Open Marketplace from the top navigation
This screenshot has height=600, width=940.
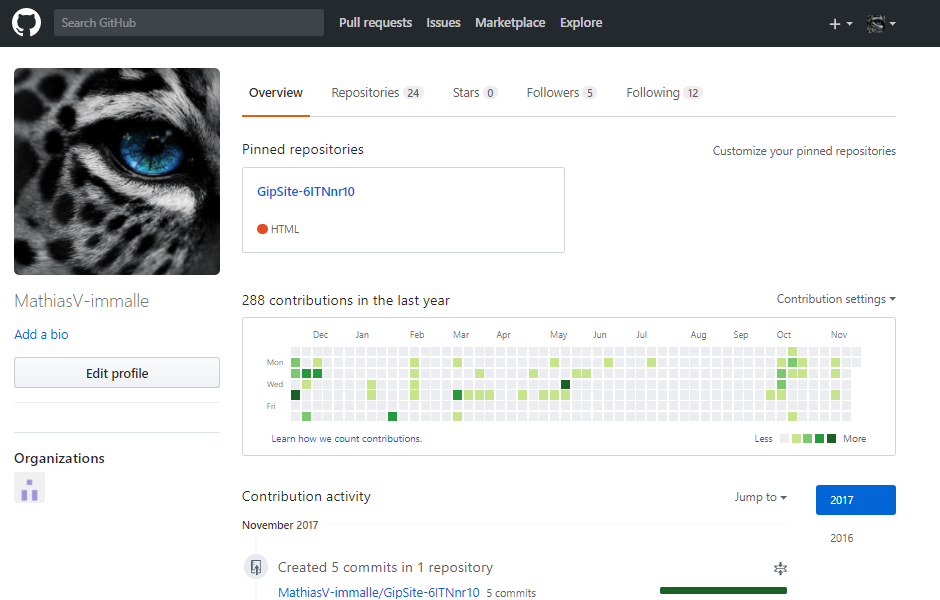click(x=510, y=23)
